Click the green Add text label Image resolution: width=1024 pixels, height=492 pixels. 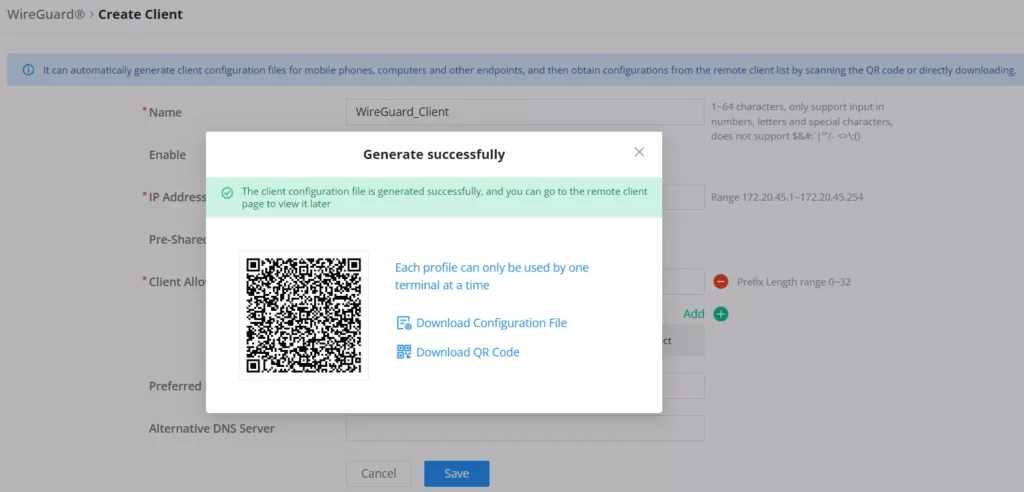point(694,314)
